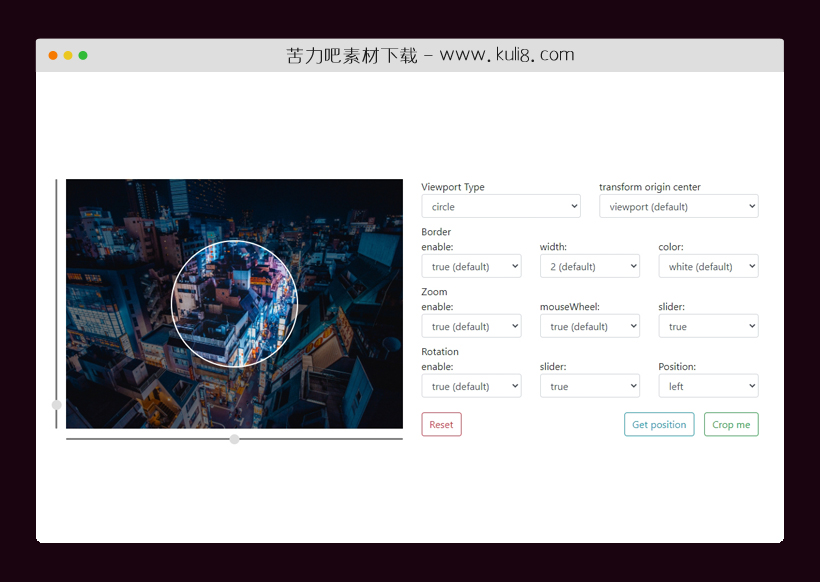Click the horizontal zoom slider handle
The height and width of the screenshot is (582, 820).
234,438
